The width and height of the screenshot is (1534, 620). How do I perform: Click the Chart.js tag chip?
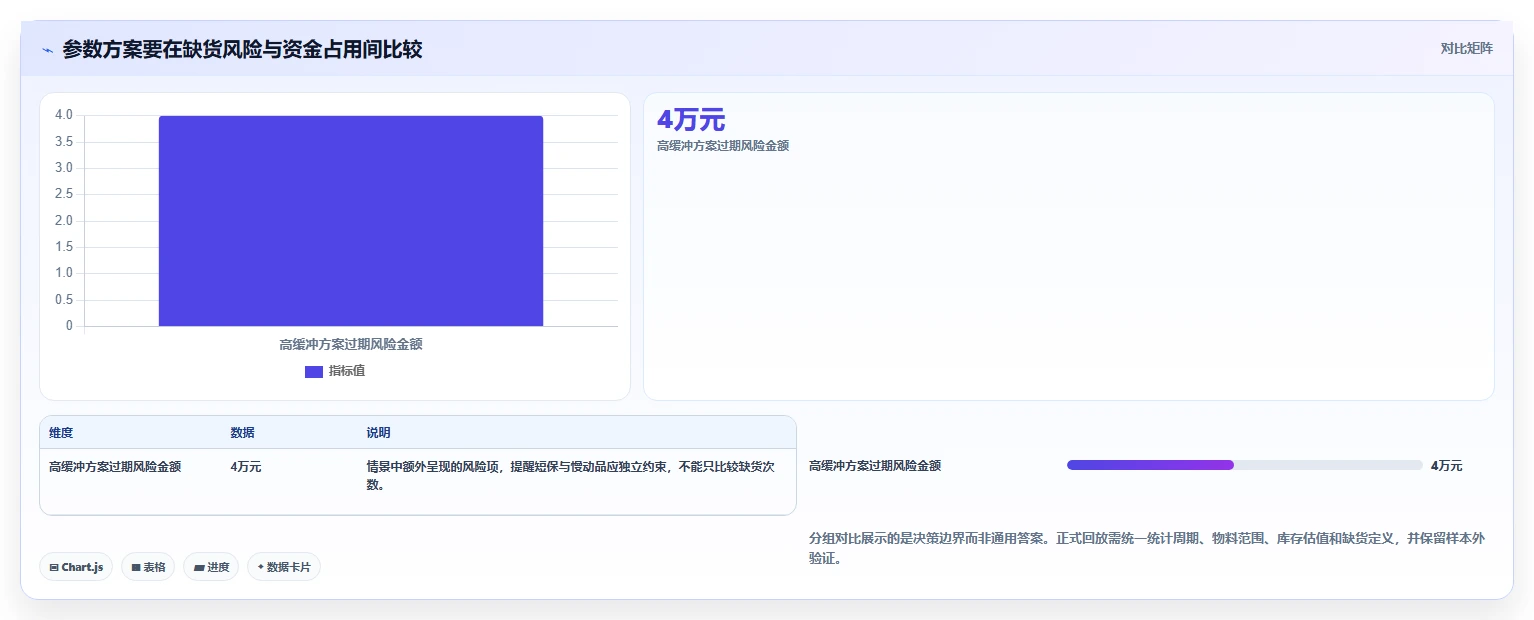76,567
